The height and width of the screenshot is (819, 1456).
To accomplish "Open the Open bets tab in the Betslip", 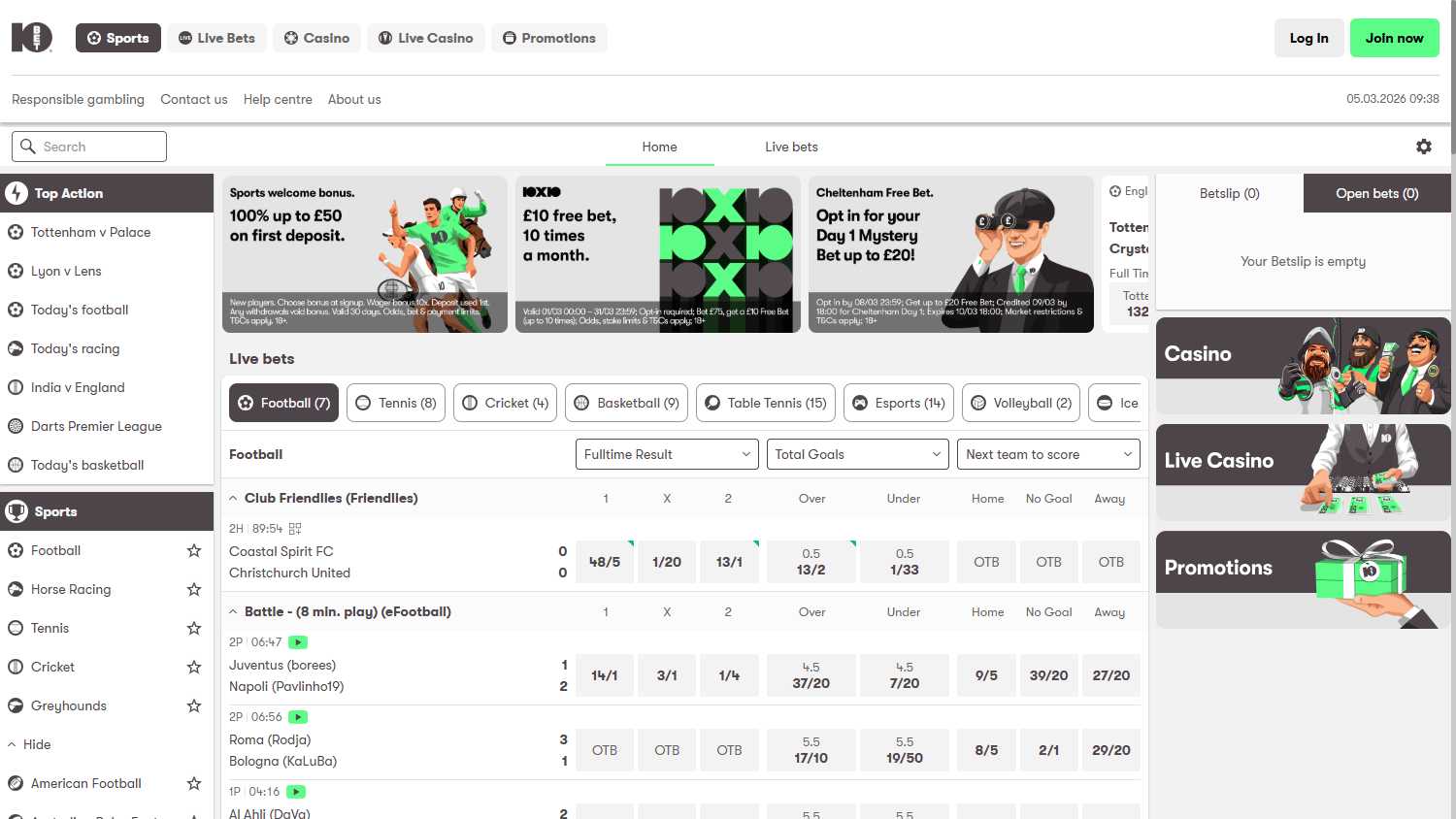I will pos(1376,192).
